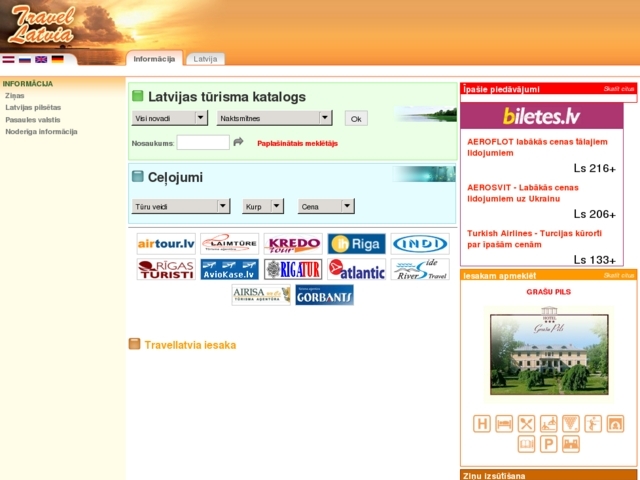Click the Ls 216+ price

pos(594,168)
